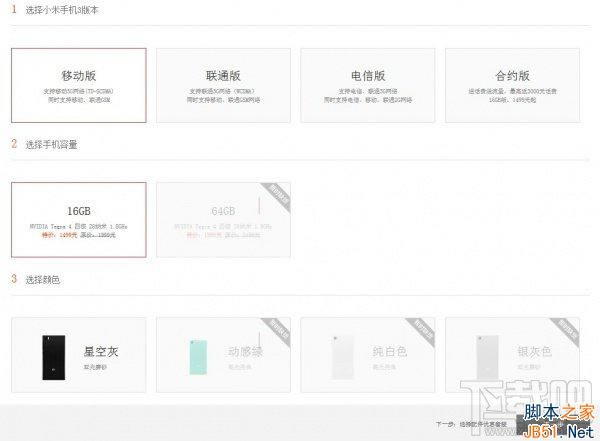600x441 pixels.
Task: Click the white phone image for 纯白色
Action: tap(340, 356)
